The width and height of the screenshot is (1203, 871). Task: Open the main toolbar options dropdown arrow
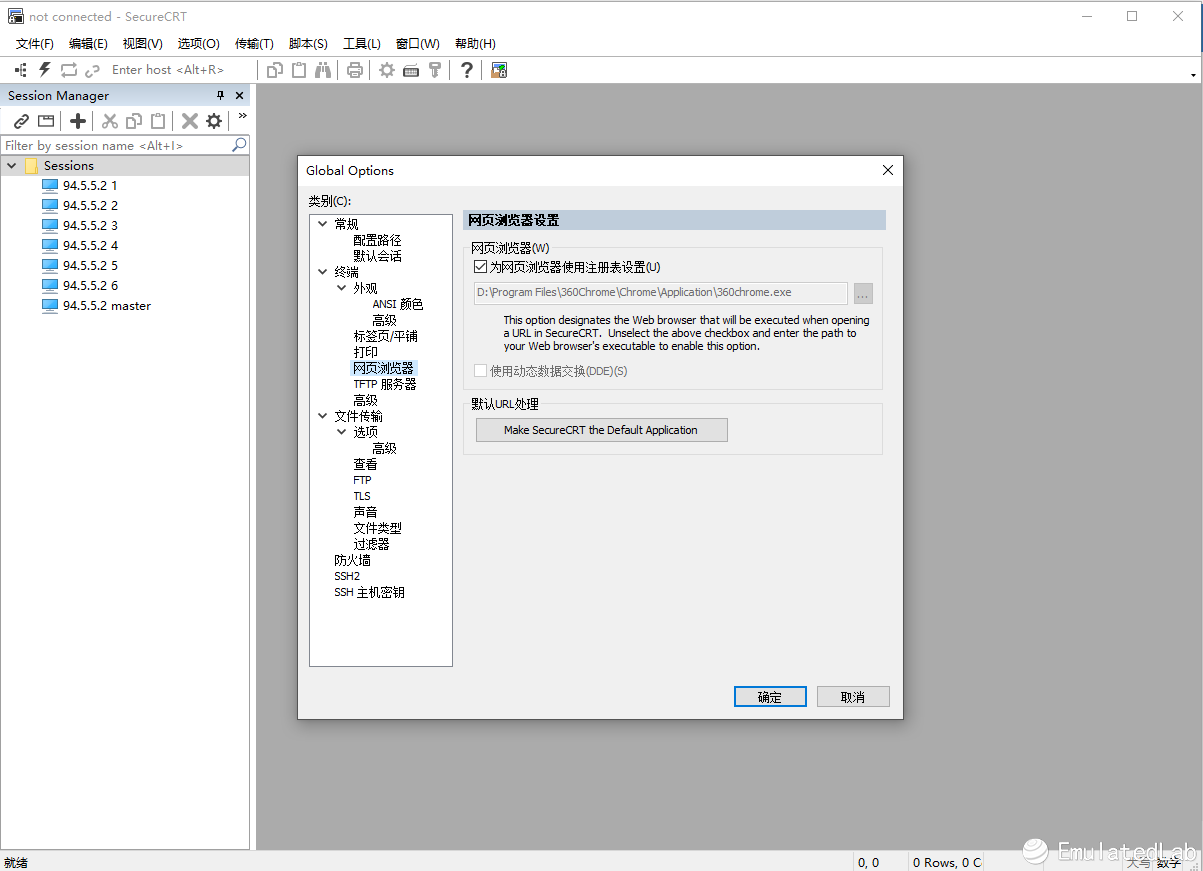(x=1193, y=75)
